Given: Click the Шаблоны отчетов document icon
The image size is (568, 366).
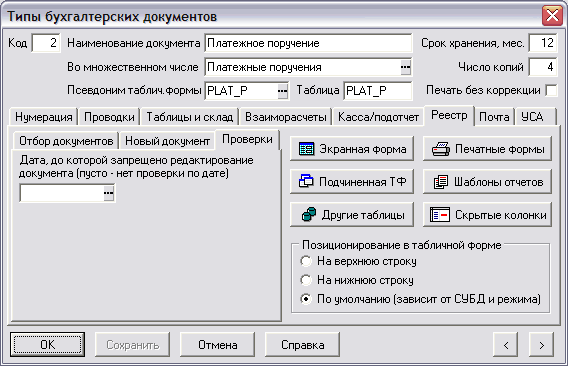Looking at the screenshot, I should 441,182.
